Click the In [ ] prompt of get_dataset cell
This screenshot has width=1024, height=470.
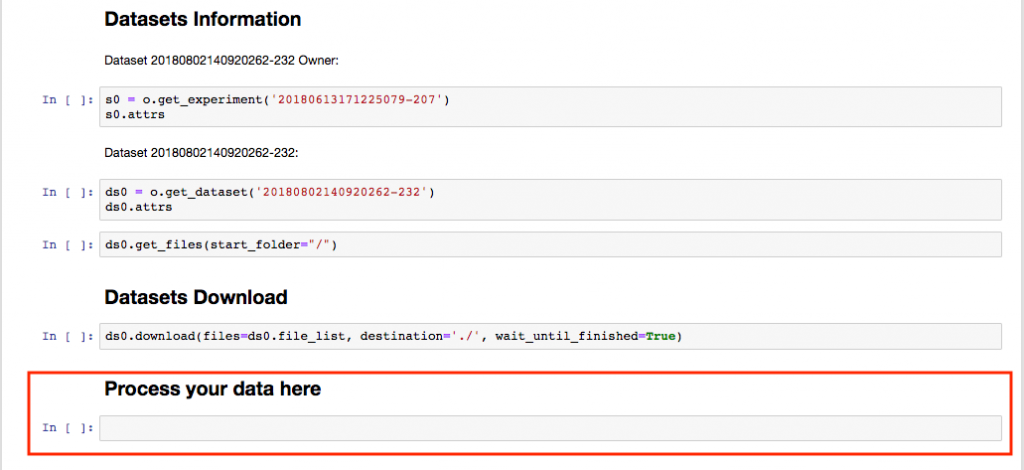(x=68, y=193)
